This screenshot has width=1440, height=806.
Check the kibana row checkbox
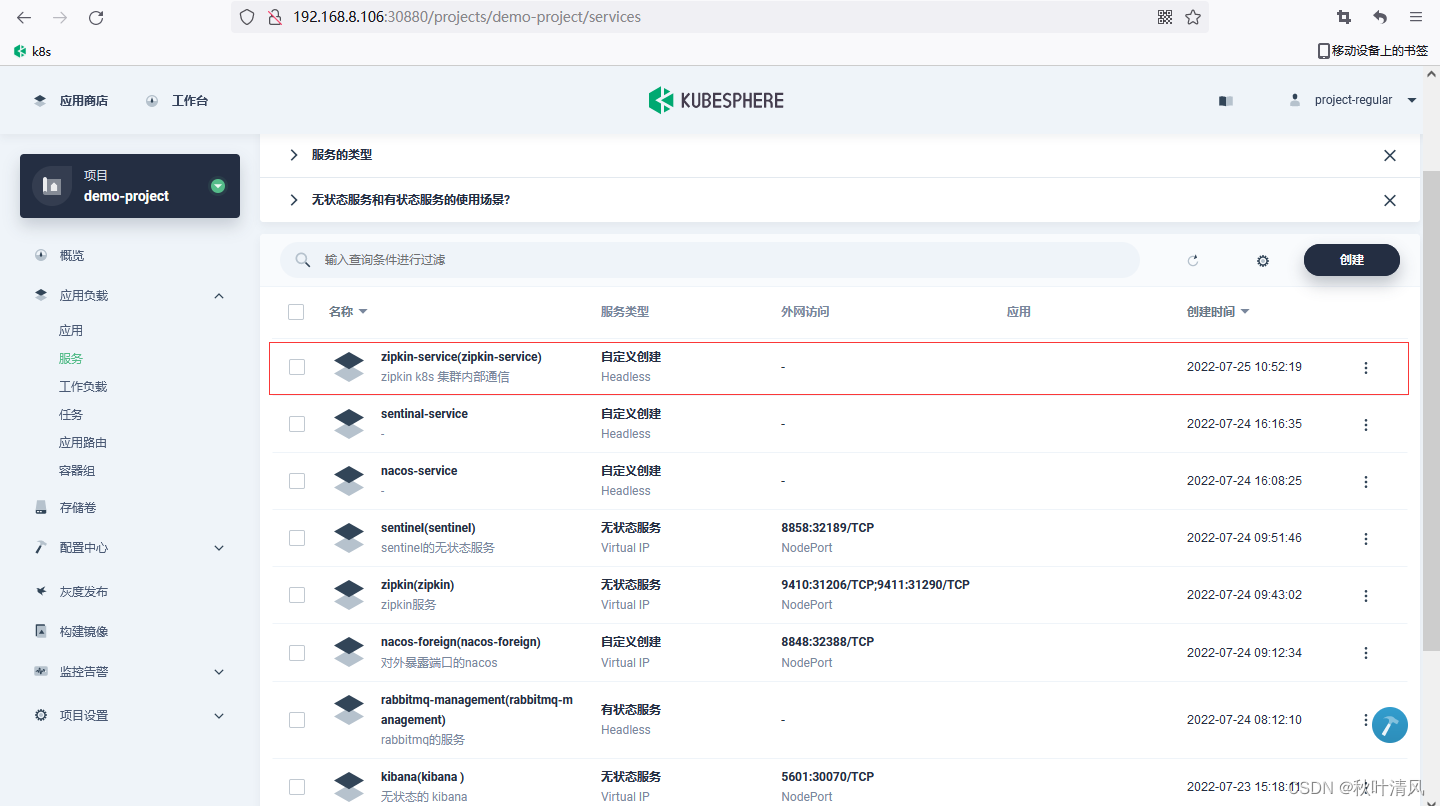coord(297,787)
